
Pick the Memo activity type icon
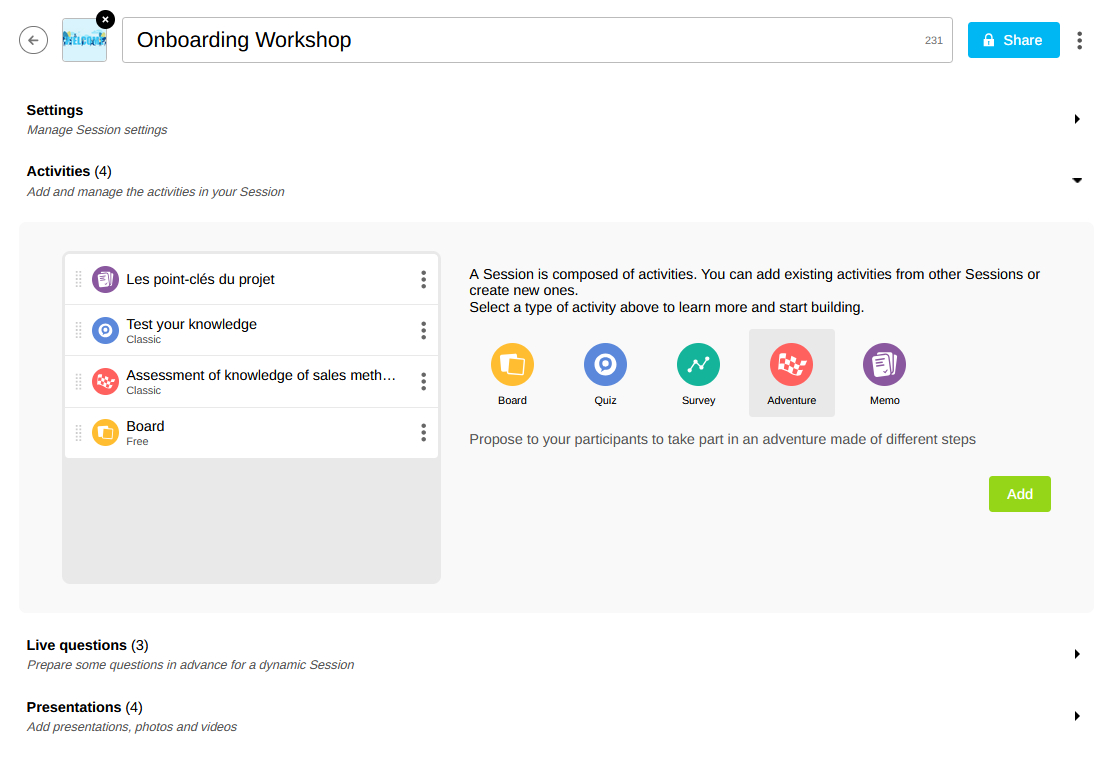[884, 365]
